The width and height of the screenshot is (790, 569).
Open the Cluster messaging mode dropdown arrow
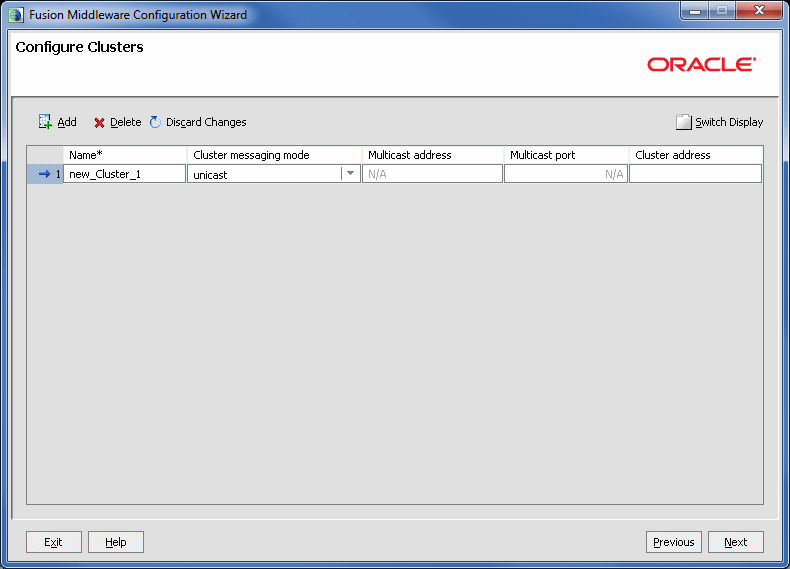coord(350,173)
